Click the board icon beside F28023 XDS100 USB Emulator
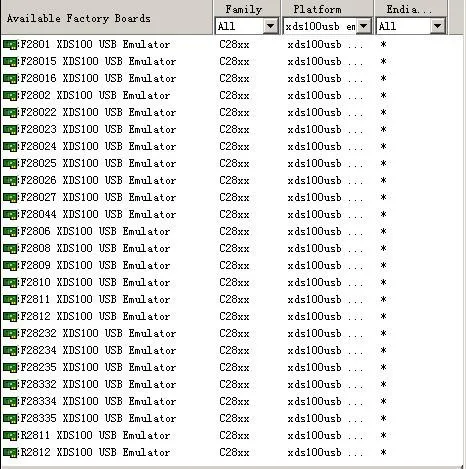Image resolution: width=466 pixels, height=469 pixels. point(10,130)
